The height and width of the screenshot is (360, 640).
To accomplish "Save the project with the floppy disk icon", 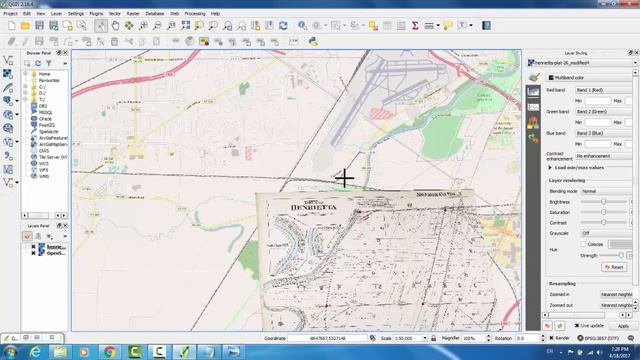I will [39, 26].
